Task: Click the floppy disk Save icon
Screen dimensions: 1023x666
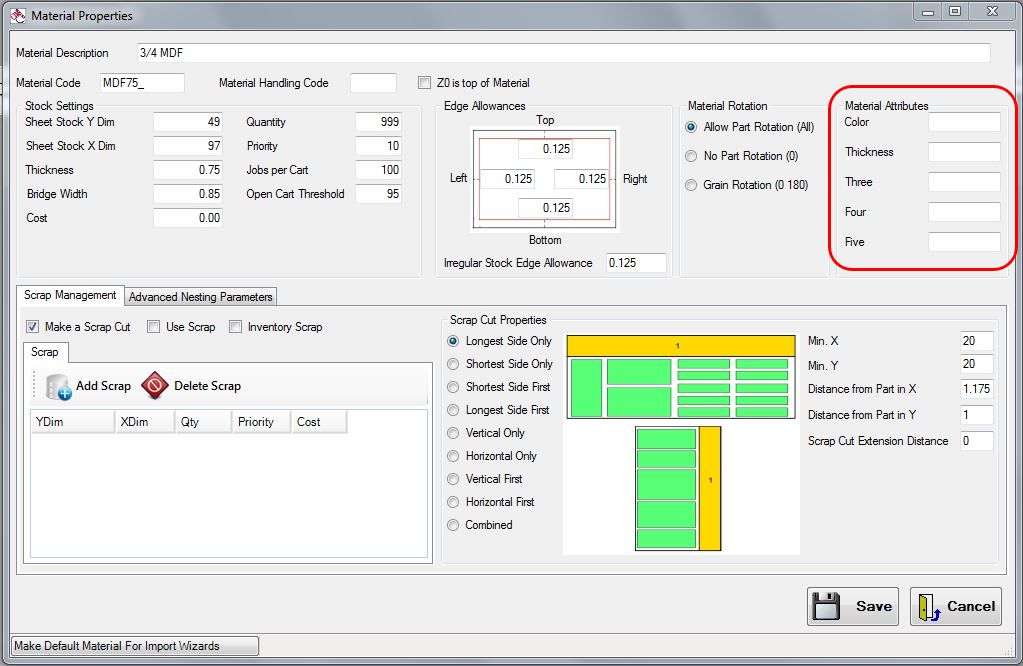Action: click(827, 607)
